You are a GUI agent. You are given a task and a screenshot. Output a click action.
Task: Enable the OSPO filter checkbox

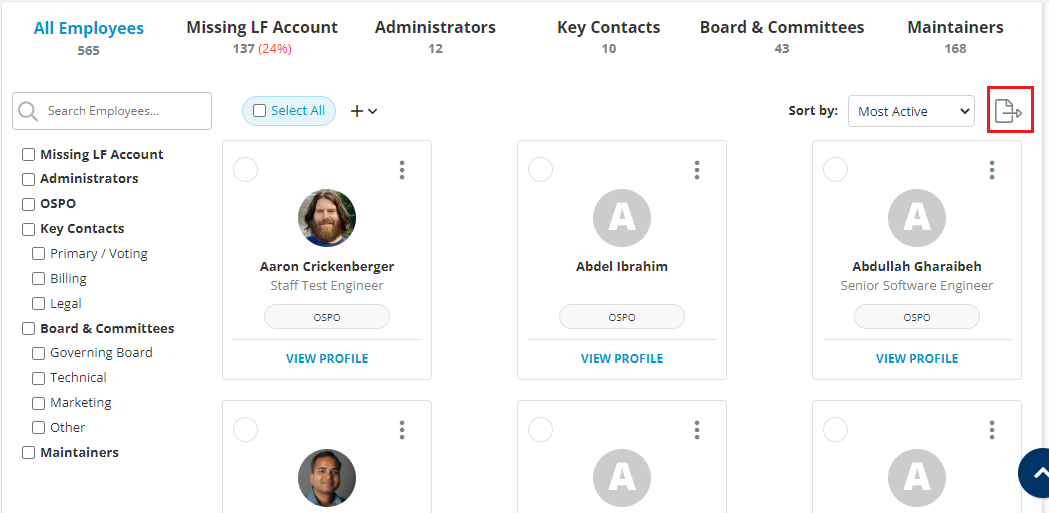pos(29,204)
